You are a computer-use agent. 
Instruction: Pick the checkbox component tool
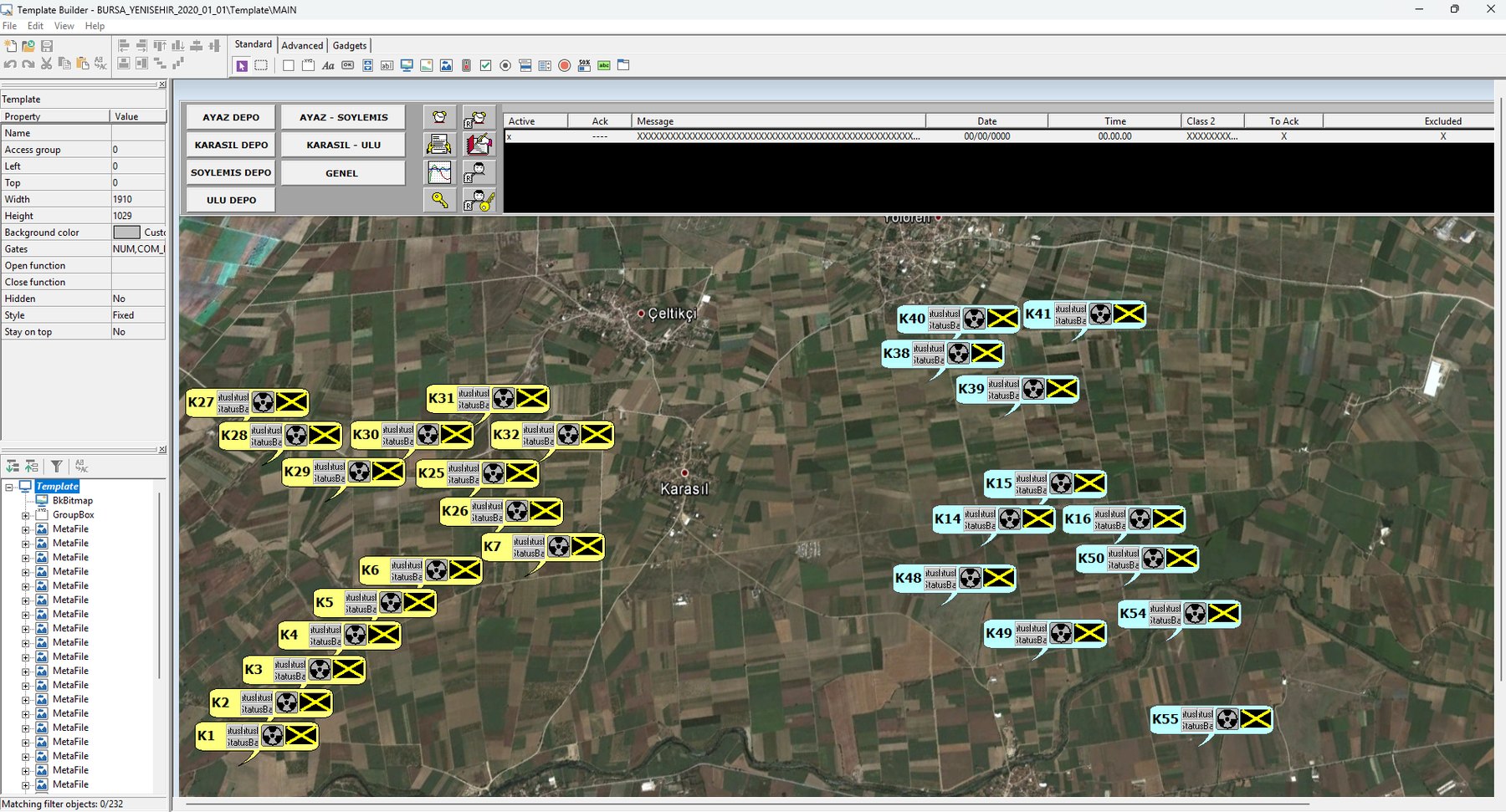click(485, 65)
